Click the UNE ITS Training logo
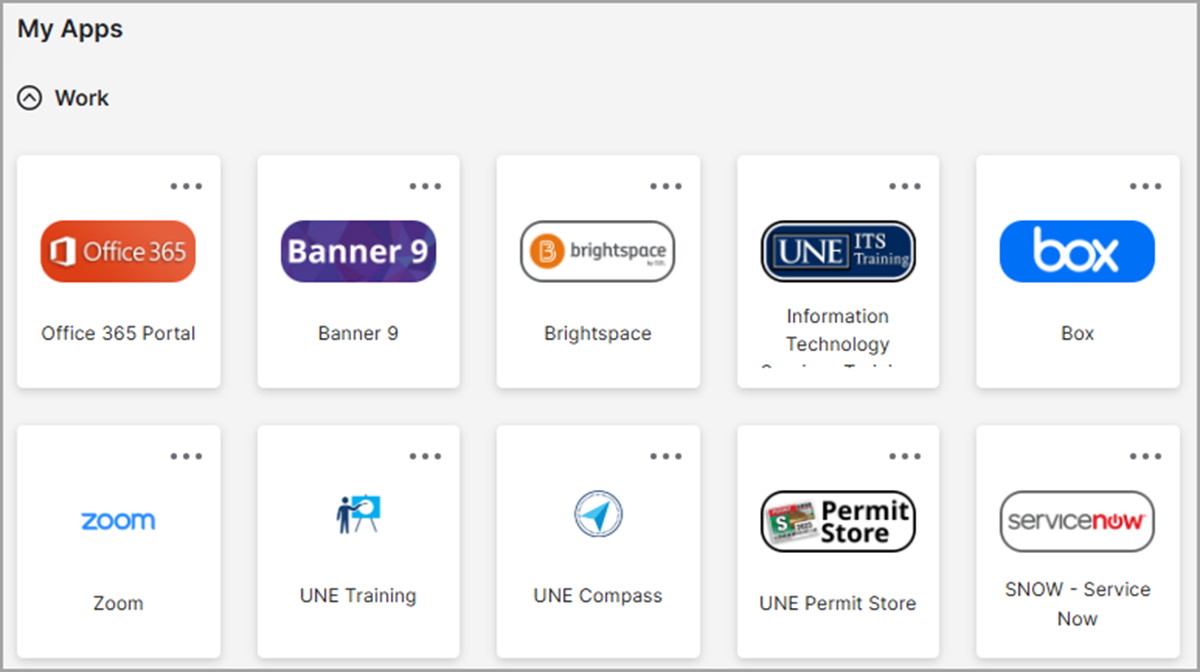The width and height of the screenshot is (1200, 672). 838,251
